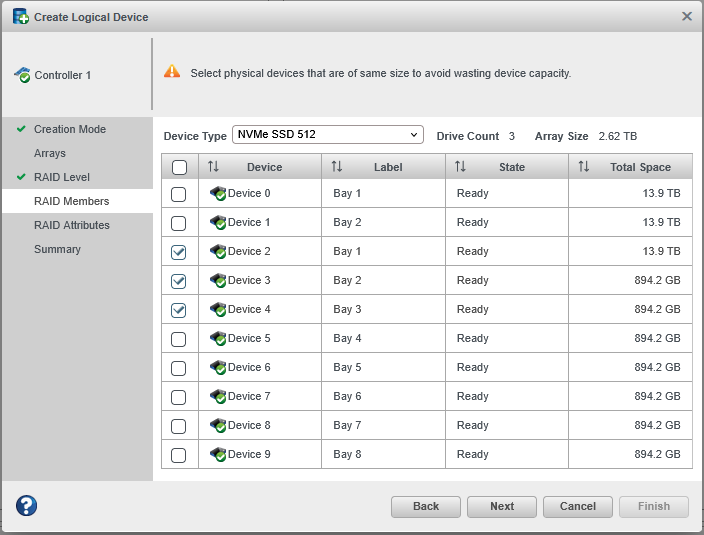This screenshot has width=704, height=535.
Task: Click the sort arrows in Device column
Action: (214, 167)
